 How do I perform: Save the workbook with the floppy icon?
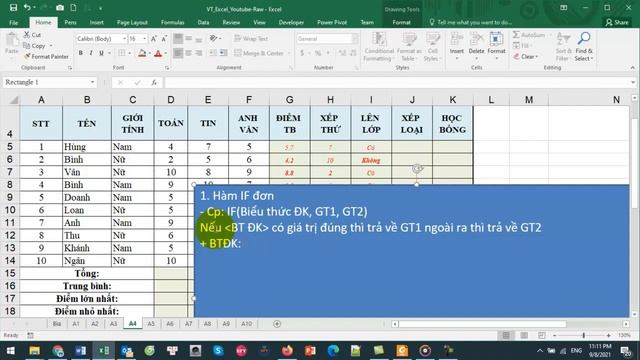13,8
